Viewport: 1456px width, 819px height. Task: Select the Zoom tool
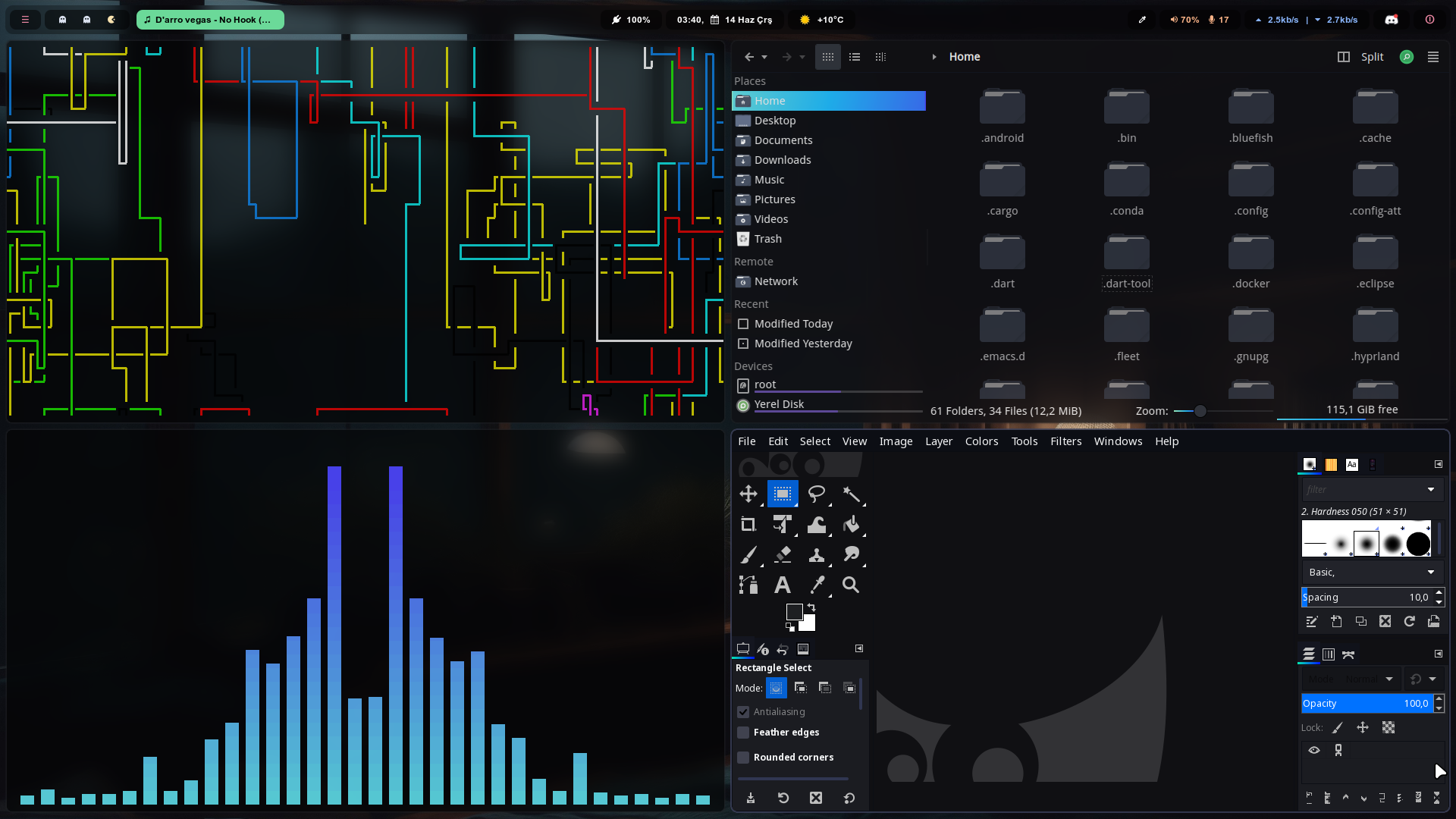point(850,585)
